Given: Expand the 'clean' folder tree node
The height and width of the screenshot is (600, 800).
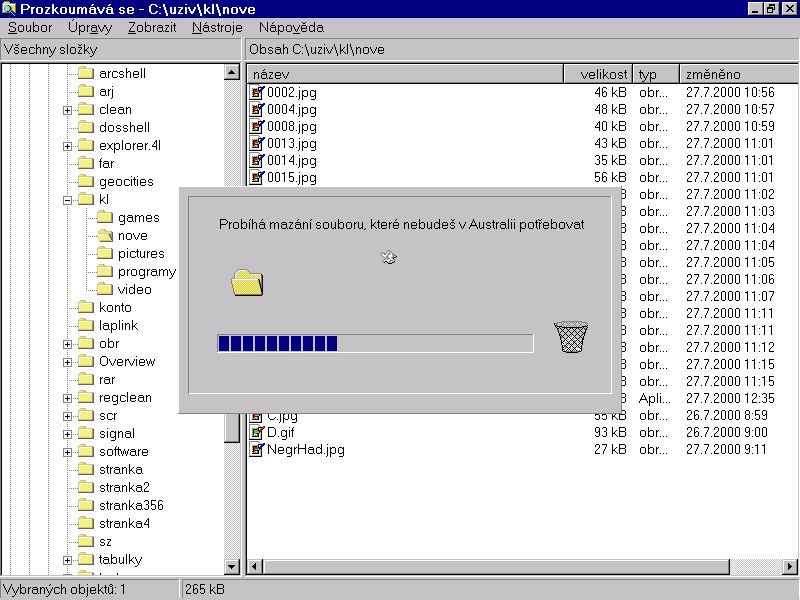Looking at the screenshot, I should coord(68,110).
